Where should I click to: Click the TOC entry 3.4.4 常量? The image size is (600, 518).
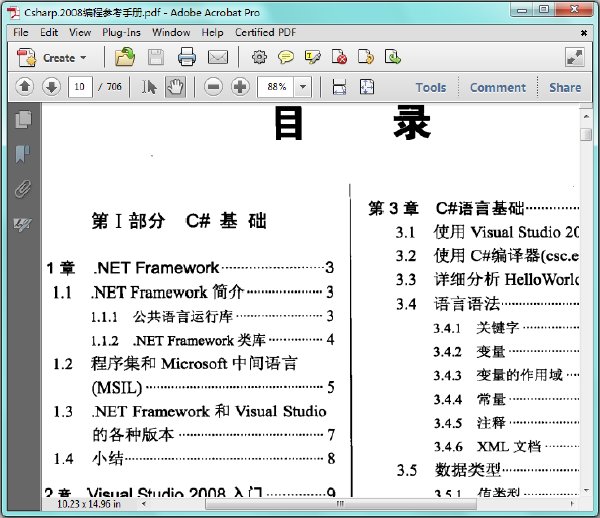pos(506,399)
